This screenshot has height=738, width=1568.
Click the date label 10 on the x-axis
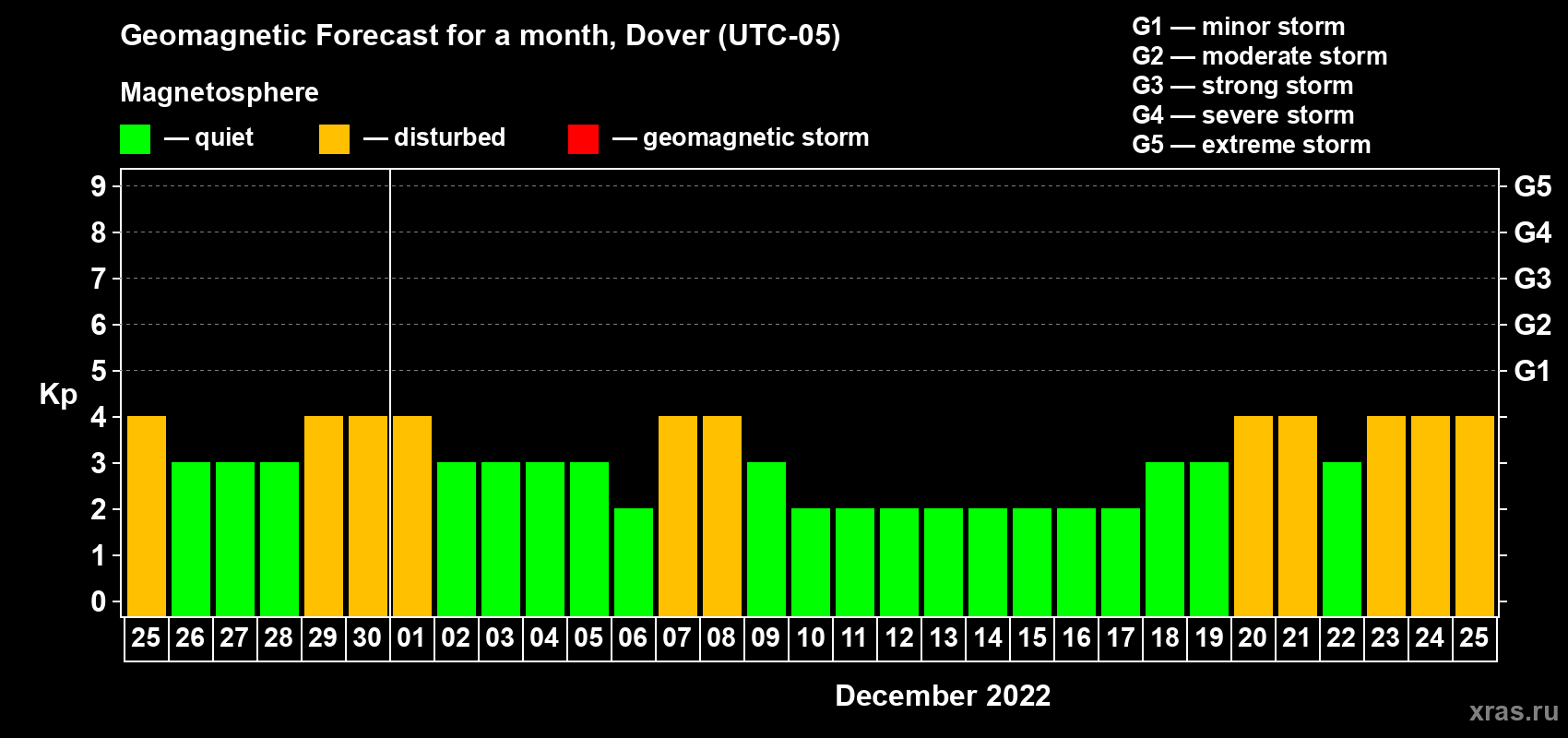(x=811, y=637)
